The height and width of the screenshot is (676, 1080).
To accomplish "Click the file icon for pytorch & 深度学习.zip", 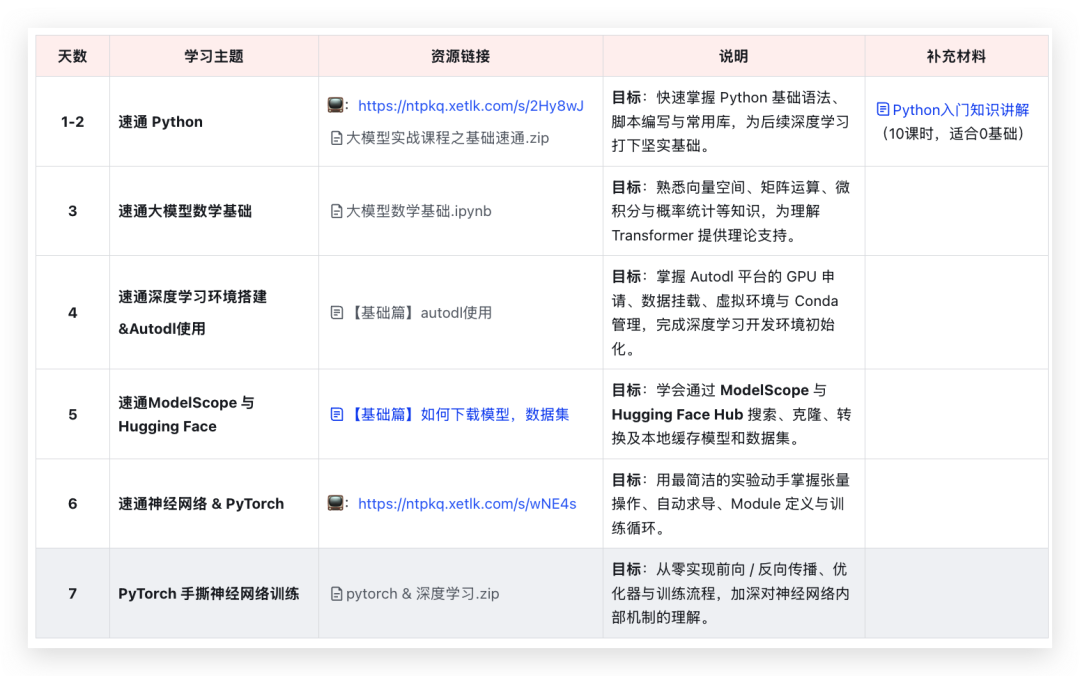I will (x=336, y=593).
